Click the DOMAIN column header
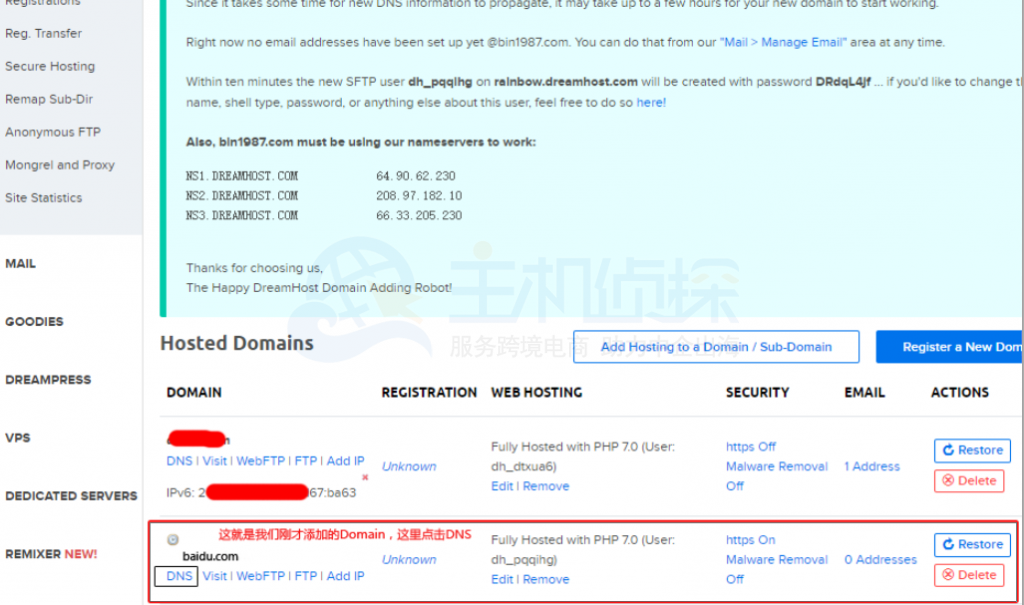 click(194, 393)
